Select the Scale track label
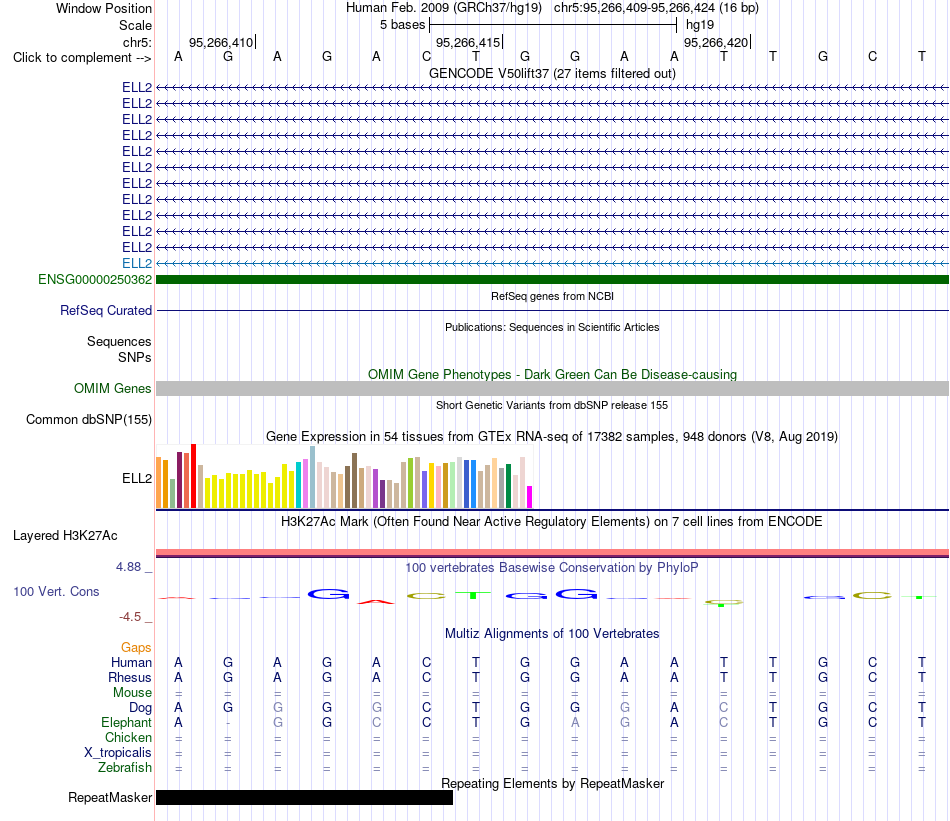Screen dimensions: 950x821 [x=135, y=25]
